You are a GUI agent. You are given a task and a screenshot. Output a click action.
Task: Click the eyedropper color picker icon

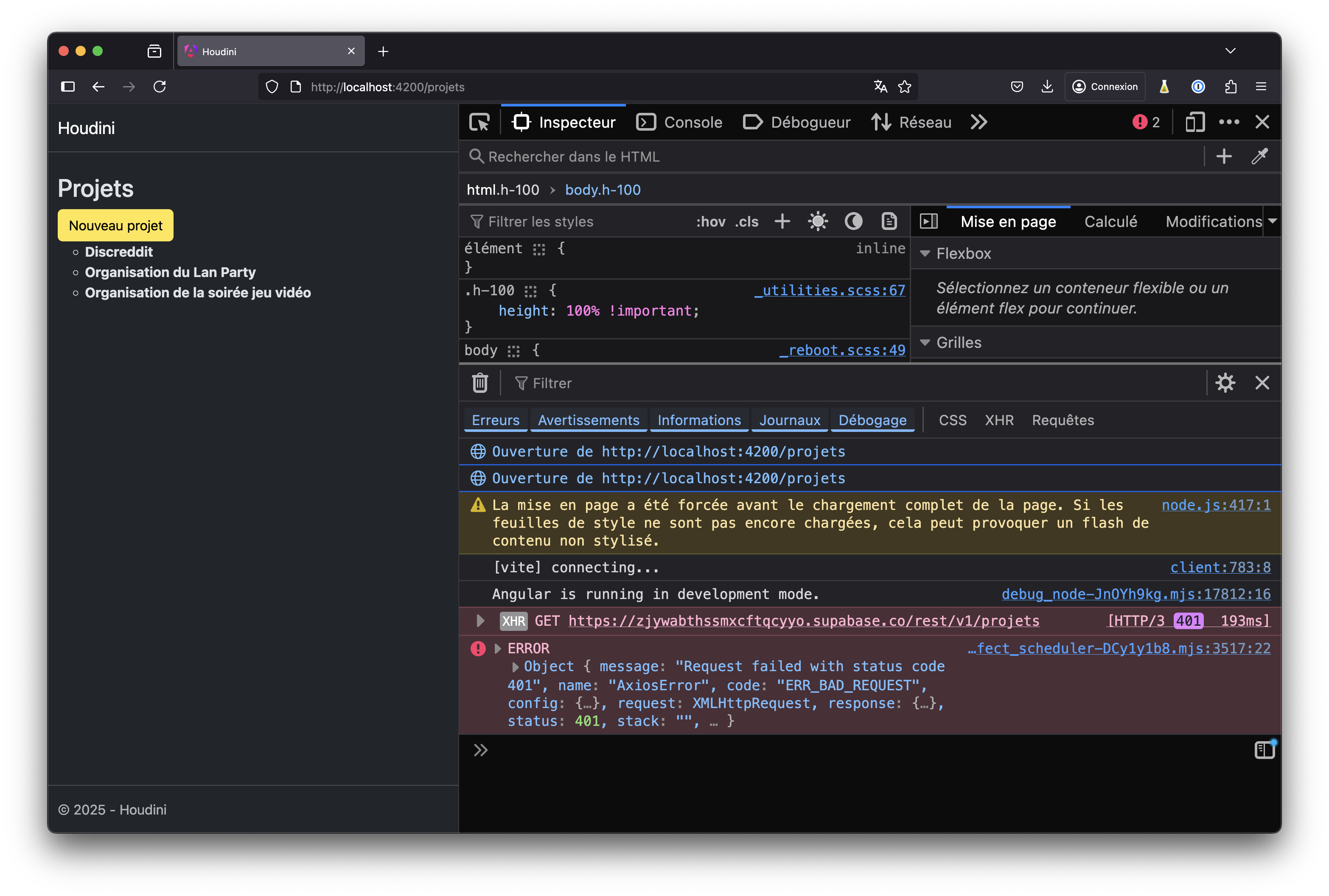tap(1259, 157)
